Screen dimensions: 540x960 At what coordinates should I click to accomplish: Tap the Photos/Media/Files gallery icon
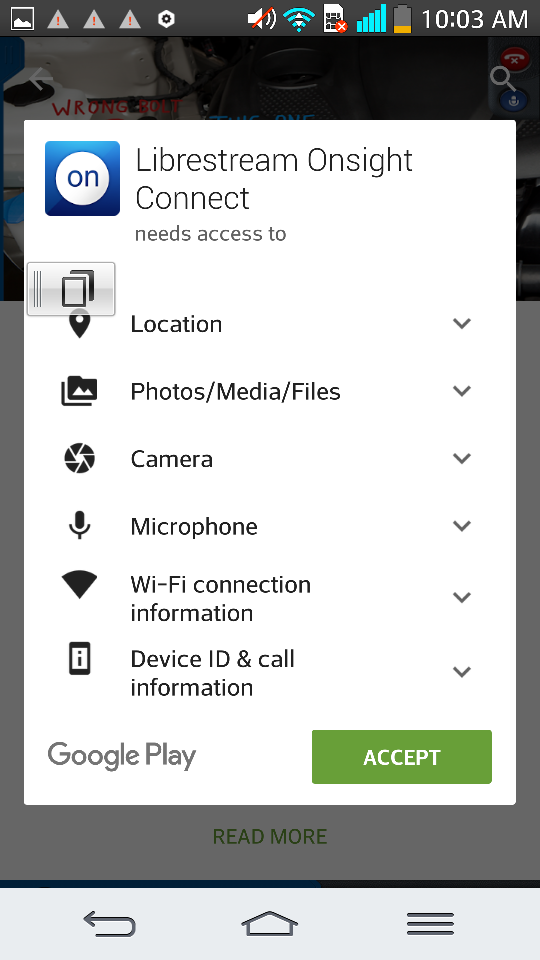(x=79, y=391)
